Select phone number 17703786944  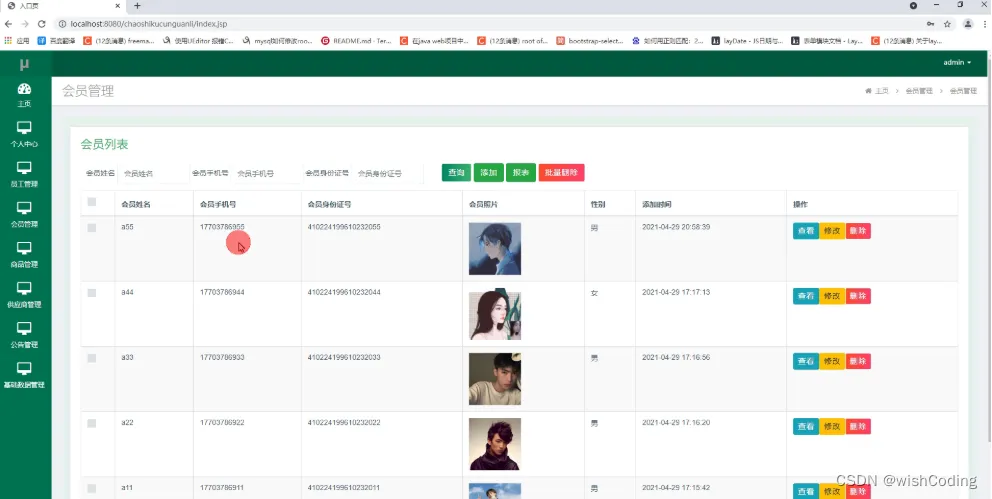pyautogui.click(x=222, y=293)
